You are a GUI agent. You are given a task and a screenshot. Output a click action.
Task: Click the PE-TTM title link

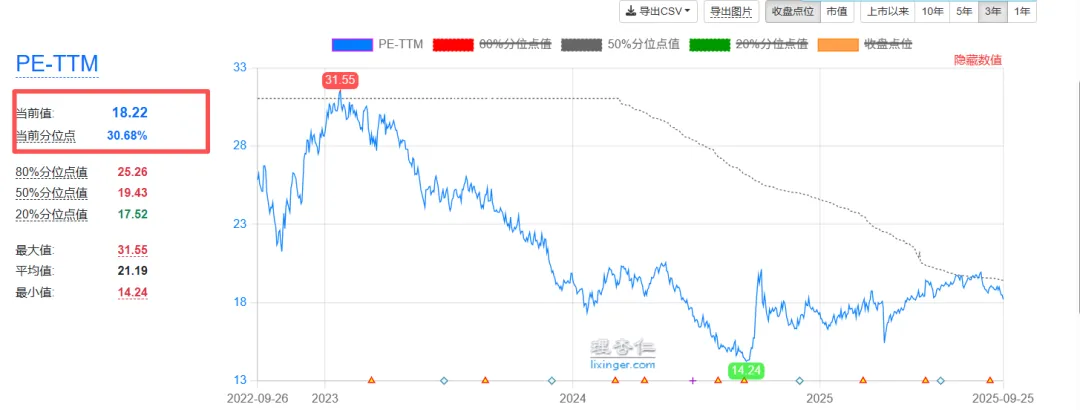(57, 63)
